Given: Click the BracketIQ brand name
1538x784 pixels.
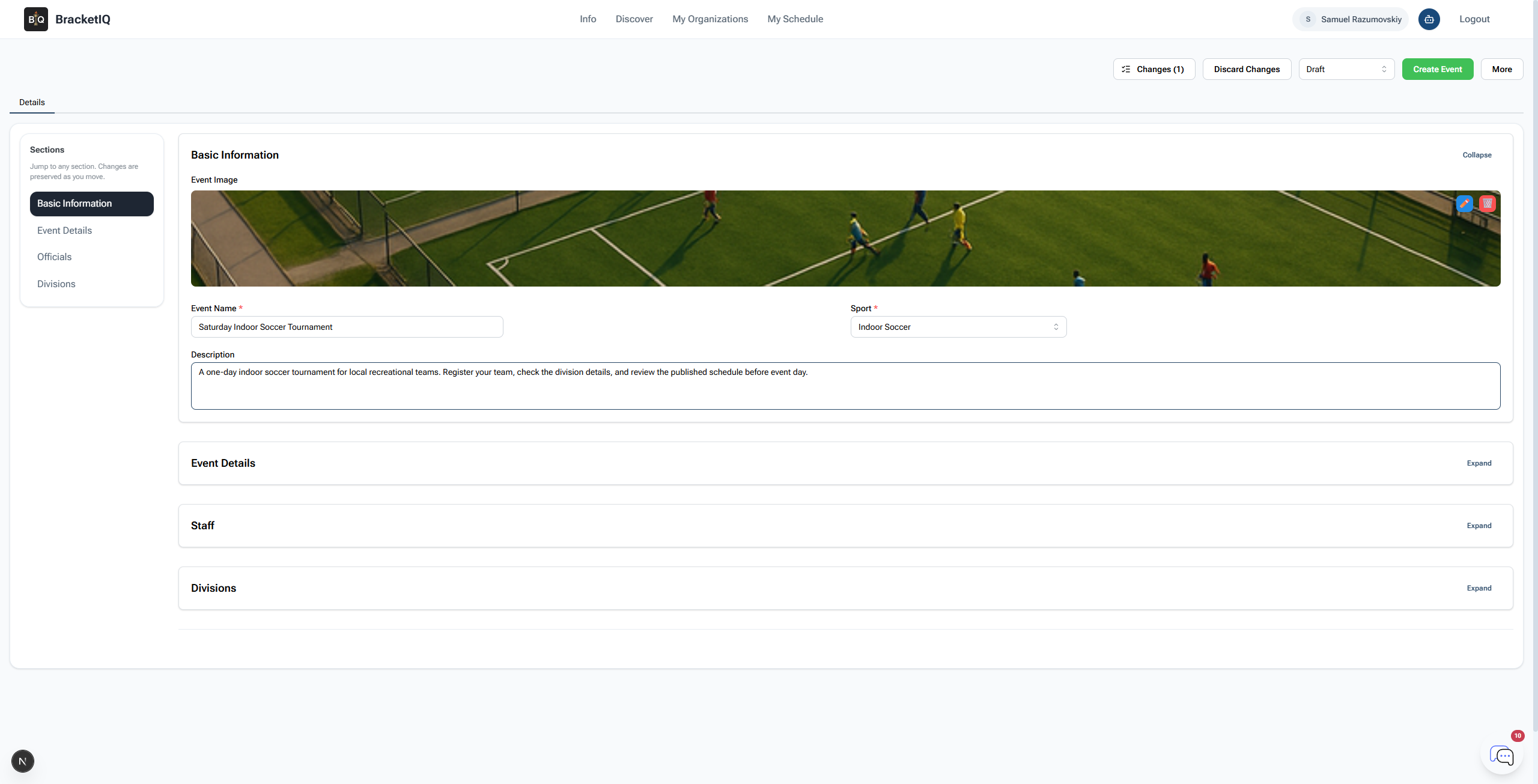Looking at the screenshot, I should pyautogui.click(x=83, y=19).
